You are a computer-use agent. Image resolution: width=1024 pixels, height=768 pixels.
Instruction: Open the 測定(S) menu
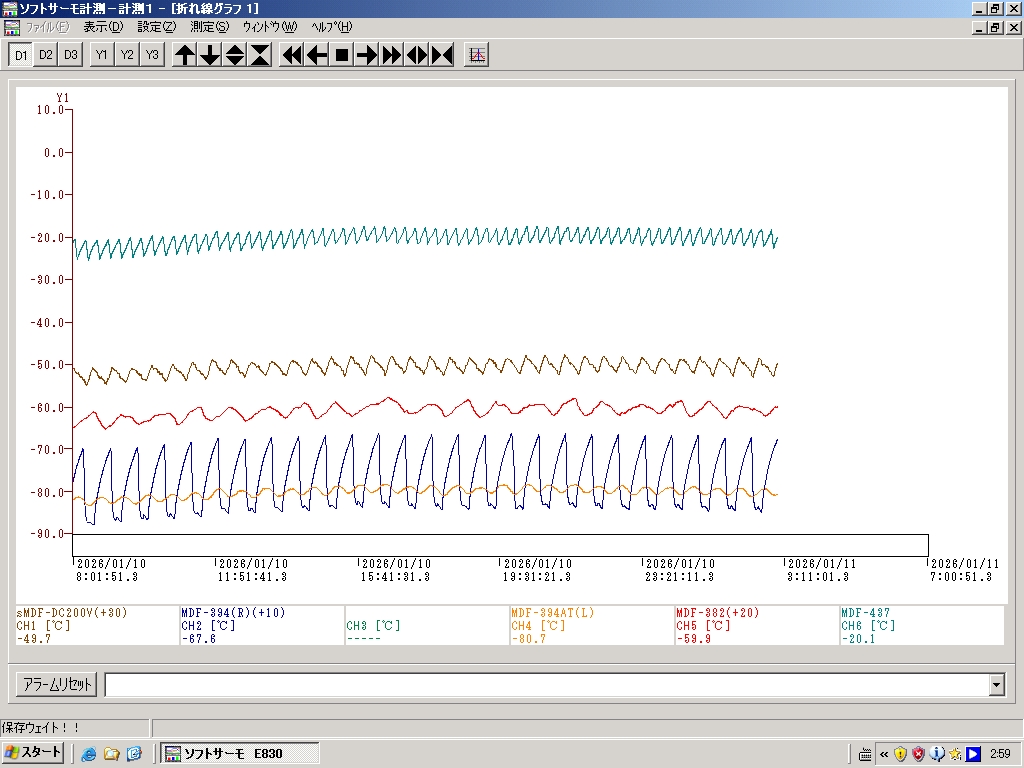pyautogui.click(x=209, y=27)
